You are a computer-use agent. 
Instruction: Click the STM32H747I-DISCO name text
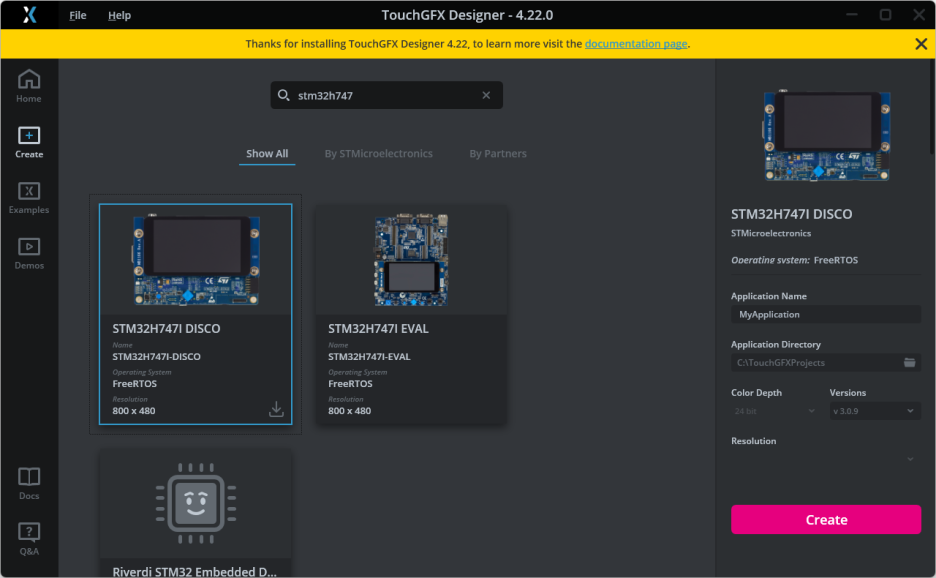click(156, 356)
